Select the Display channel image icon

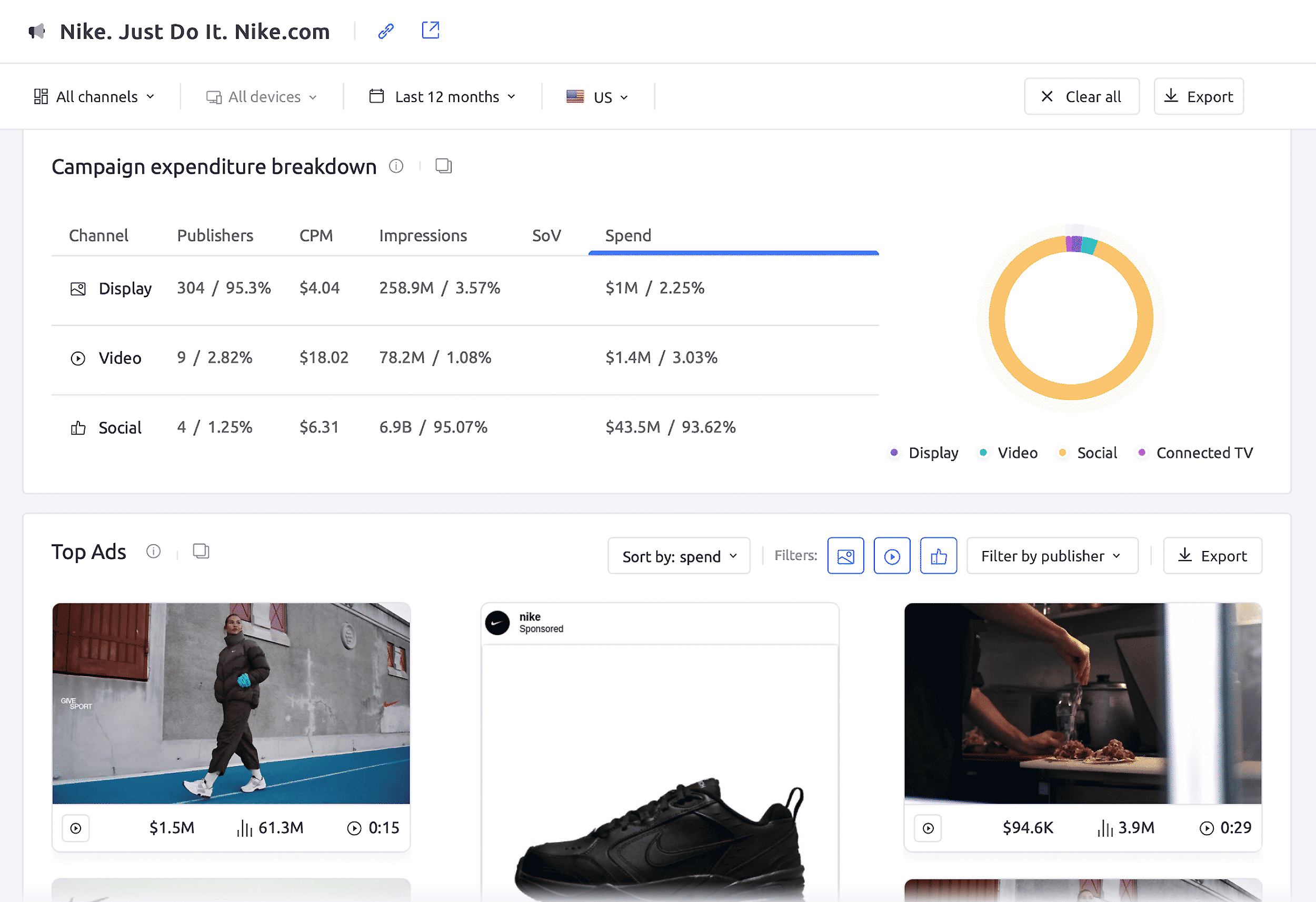(x=77, y=288)
